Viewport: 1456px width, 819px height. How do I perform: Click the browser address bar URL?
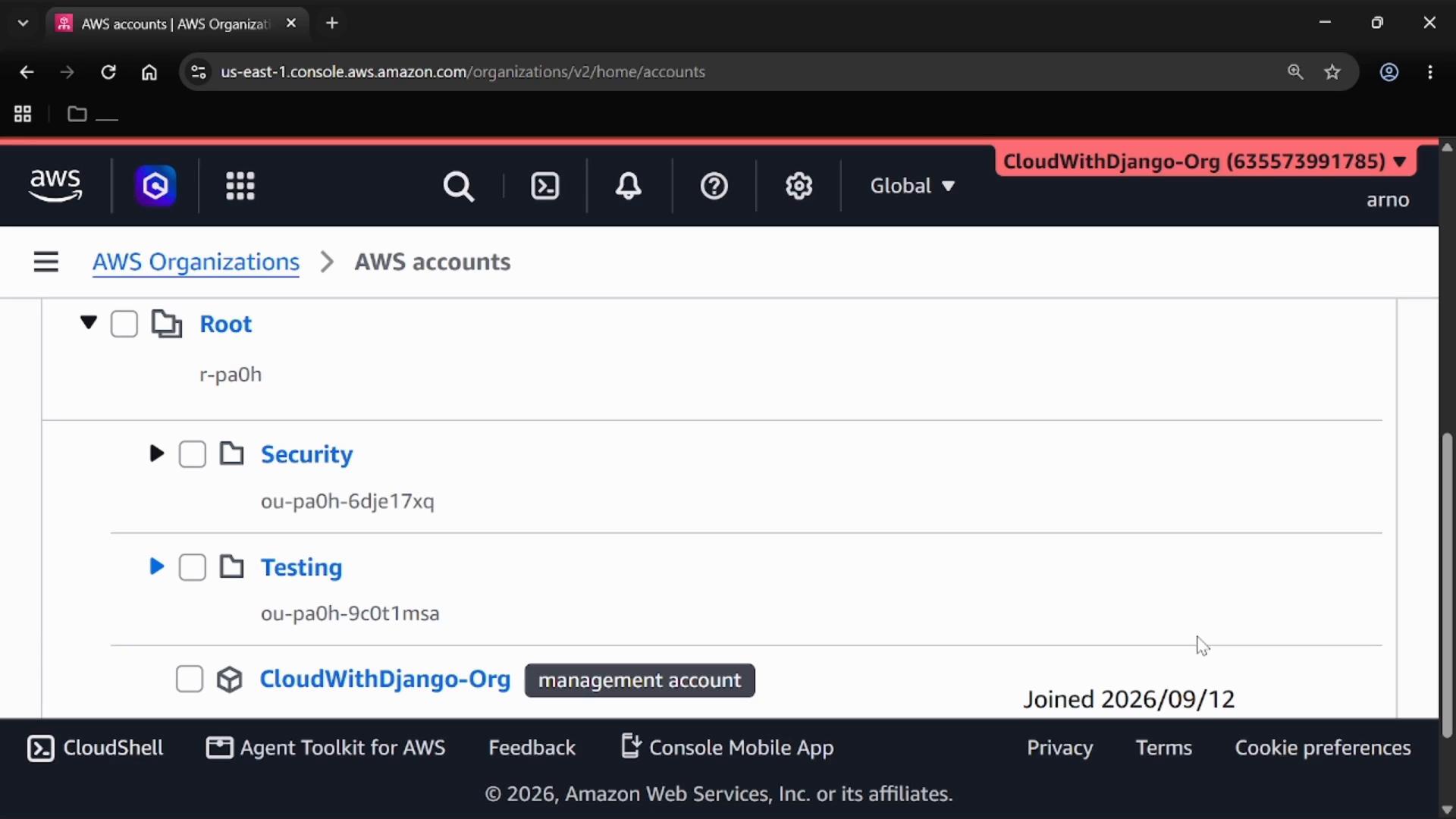point(463,72)
